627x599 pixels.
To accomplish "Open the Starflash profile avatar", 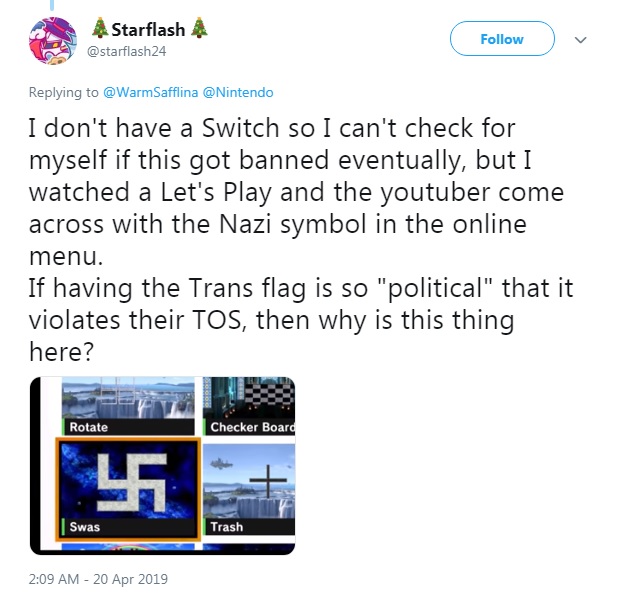I will pos(53,40).
